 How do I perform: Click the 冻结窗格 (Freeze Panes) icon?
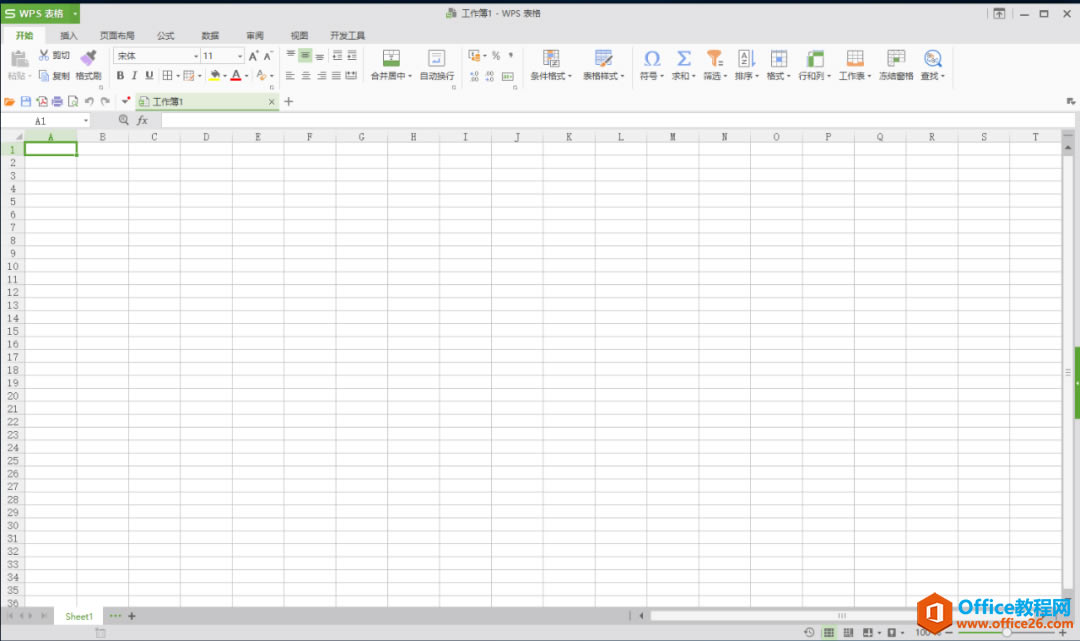(x=895, y=58)
